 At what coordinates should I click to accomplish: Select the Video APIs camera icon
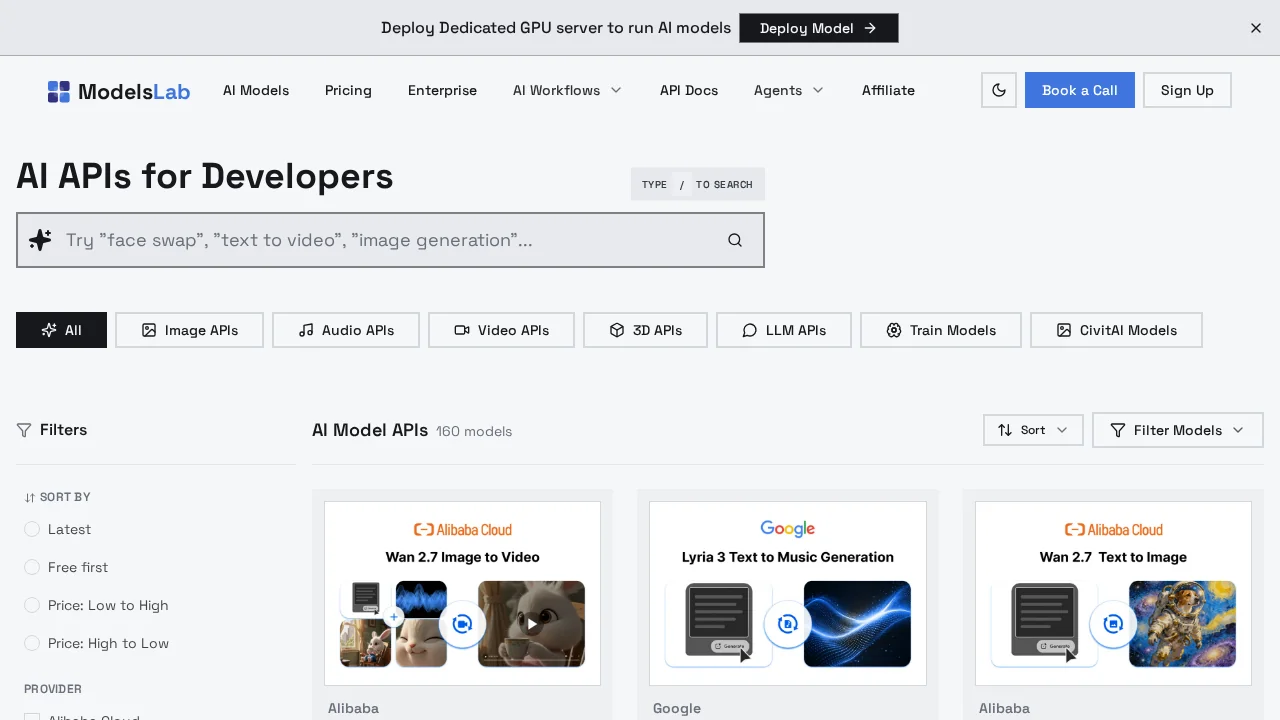(x=462, y=330)
